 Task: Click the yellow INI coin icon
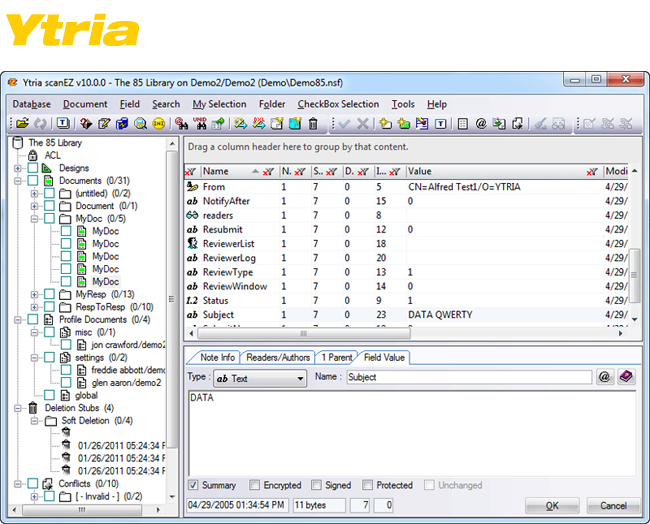pyautogui.click(x=158, y=123)
